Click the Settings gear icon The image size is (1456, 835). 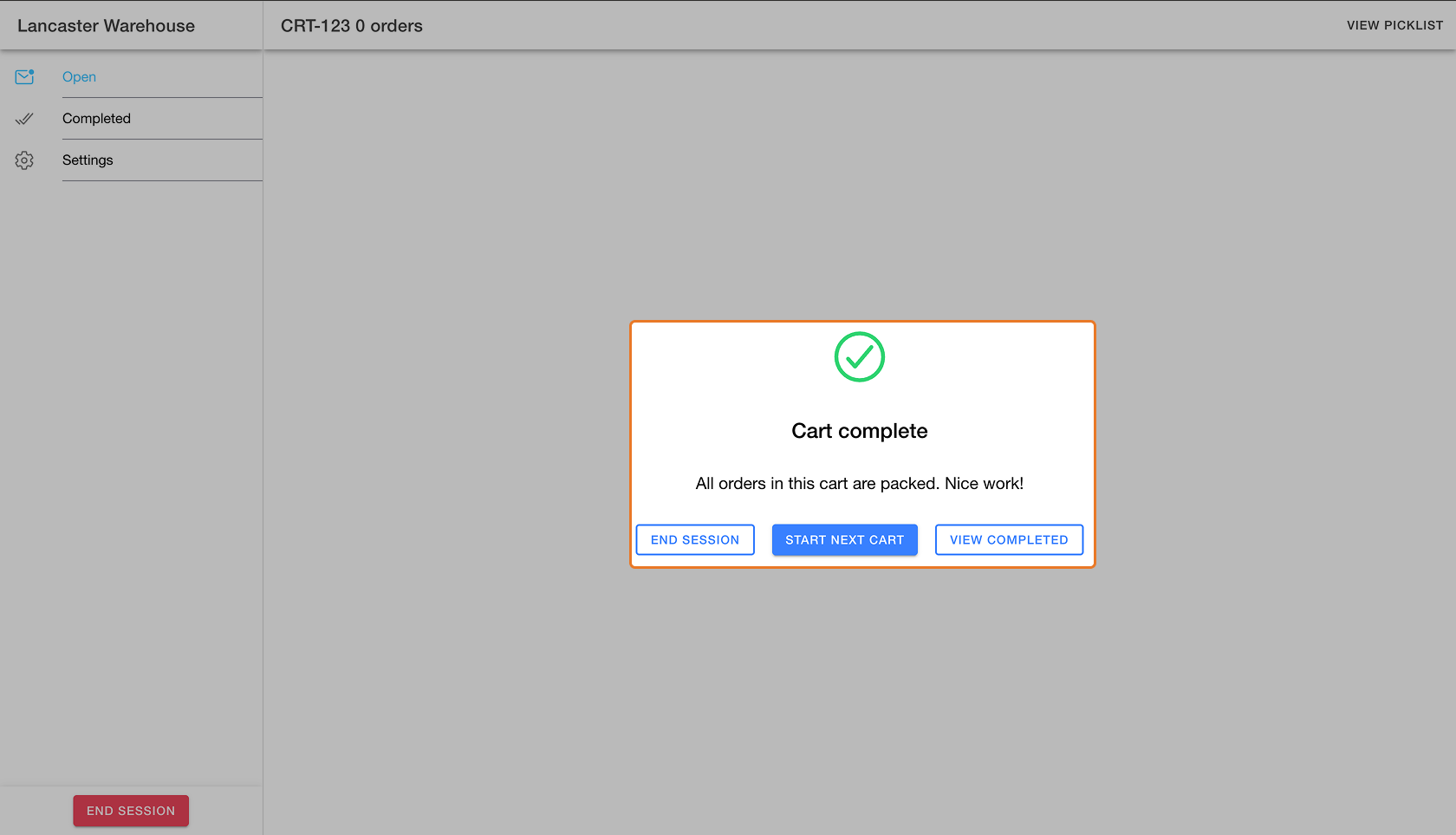24,160
